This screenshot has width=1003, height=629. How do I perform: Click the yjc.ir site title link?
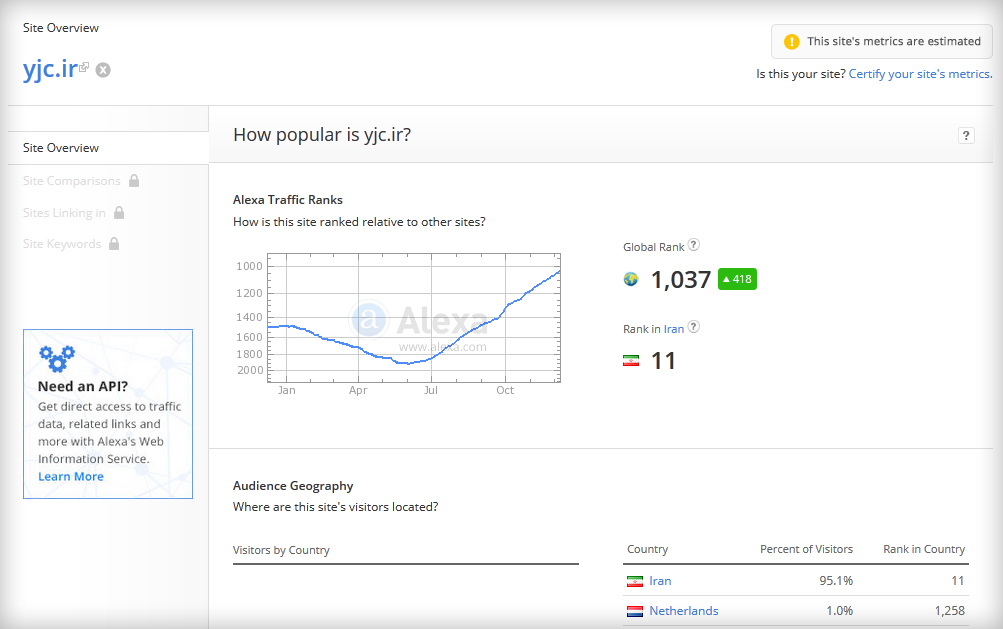tap(50, 68)
